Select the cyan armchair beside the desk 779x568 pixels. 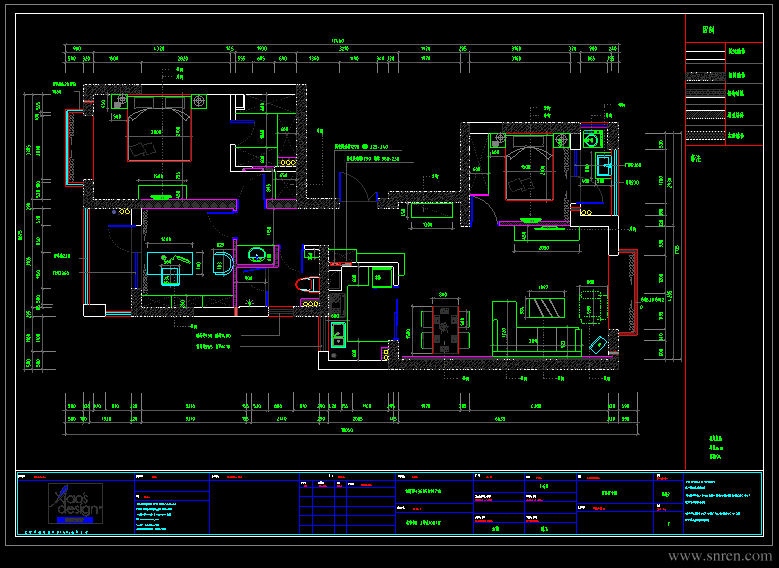pos(223,263)
